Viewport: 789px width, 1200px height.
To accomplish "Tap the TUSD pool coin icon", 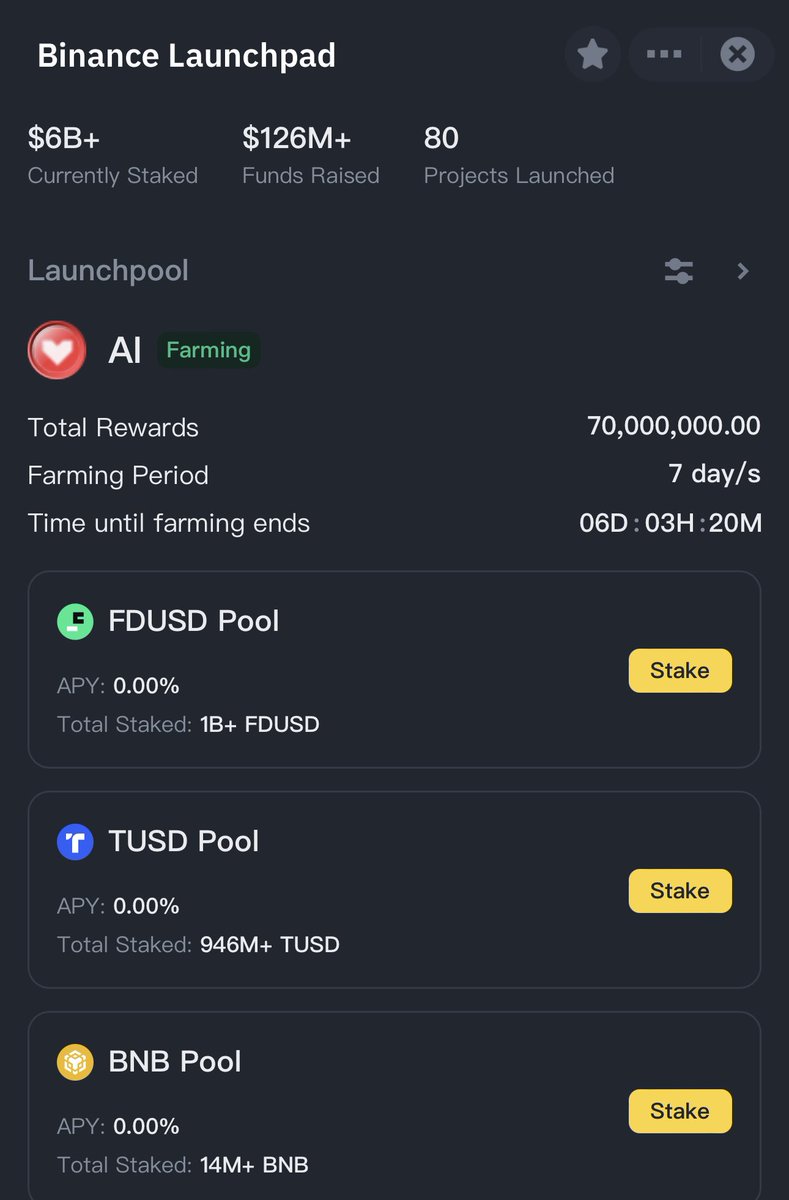I will [75, 842].
